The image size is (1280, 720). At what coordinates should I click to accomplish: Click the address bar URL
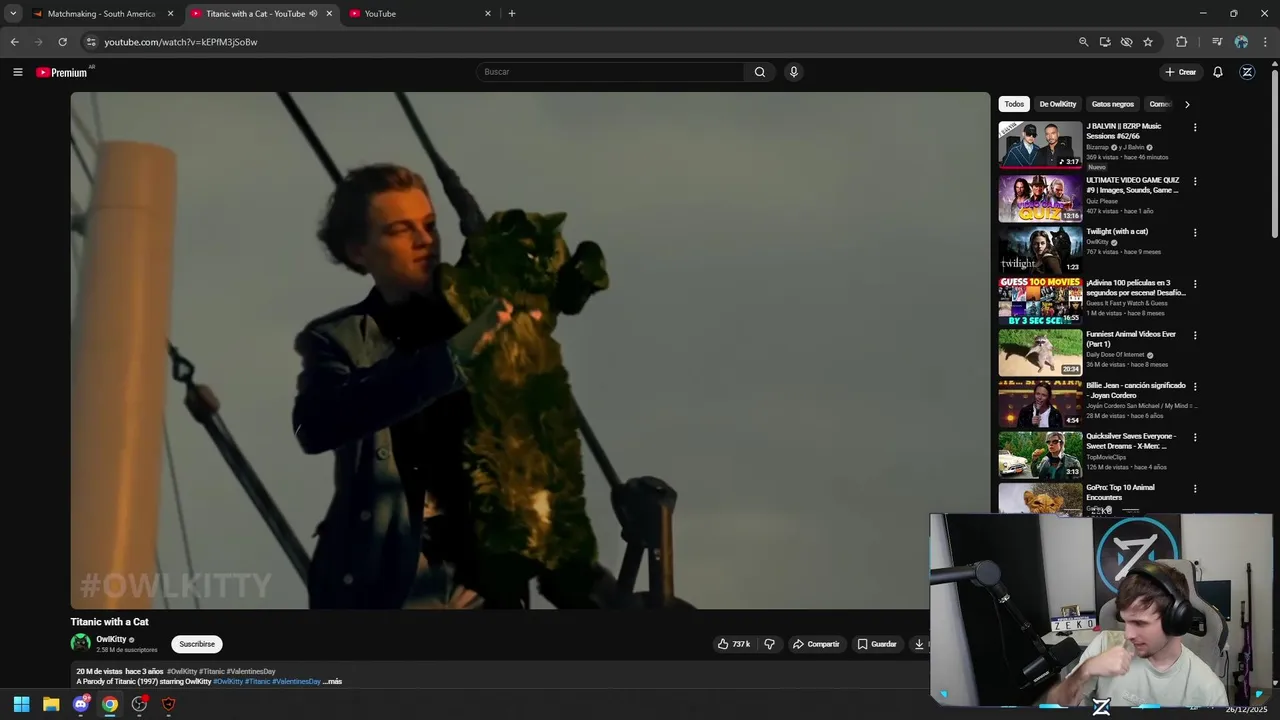coord(181,42)
